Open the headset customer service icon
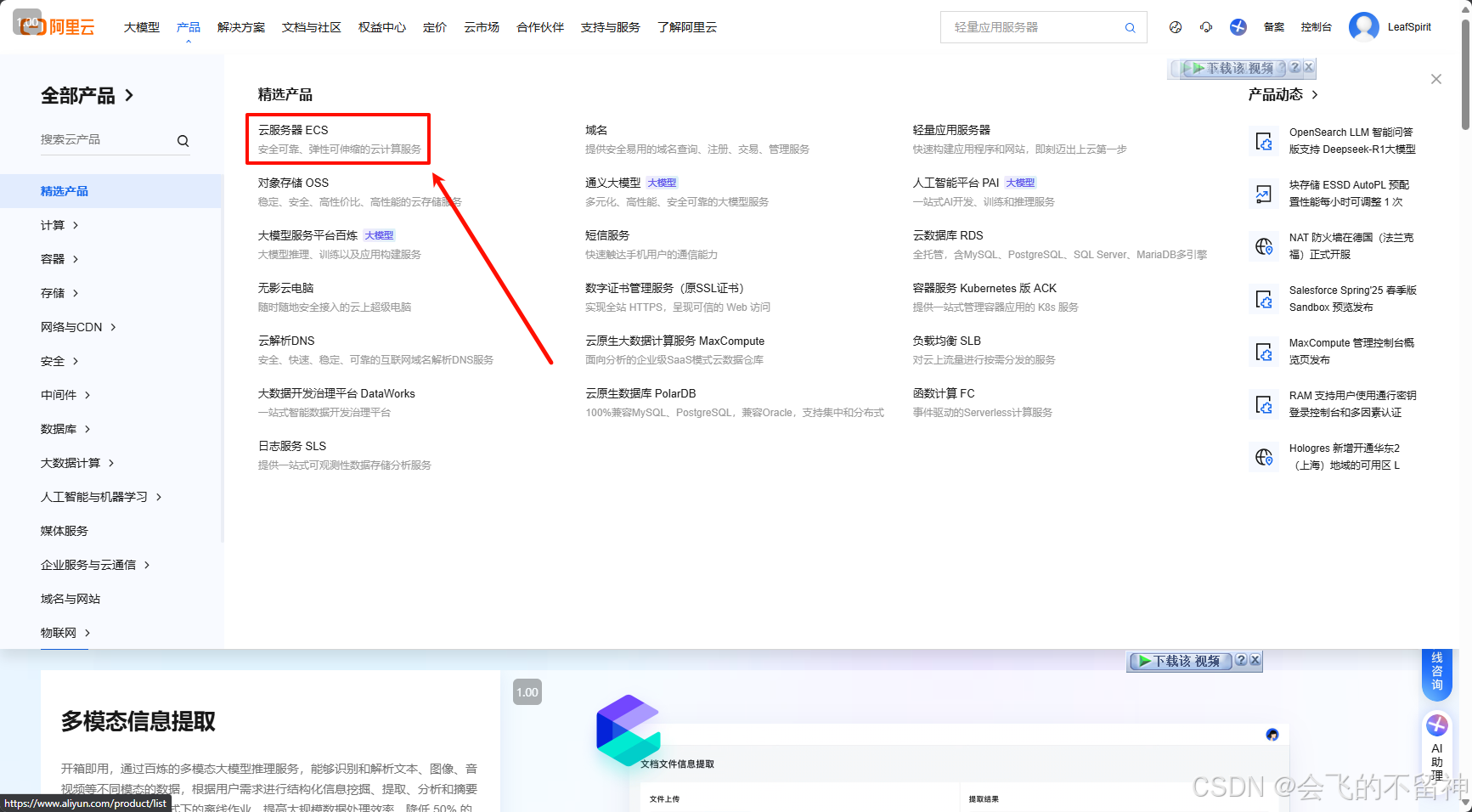The image size is (1472, 812). pos(1206,27)
